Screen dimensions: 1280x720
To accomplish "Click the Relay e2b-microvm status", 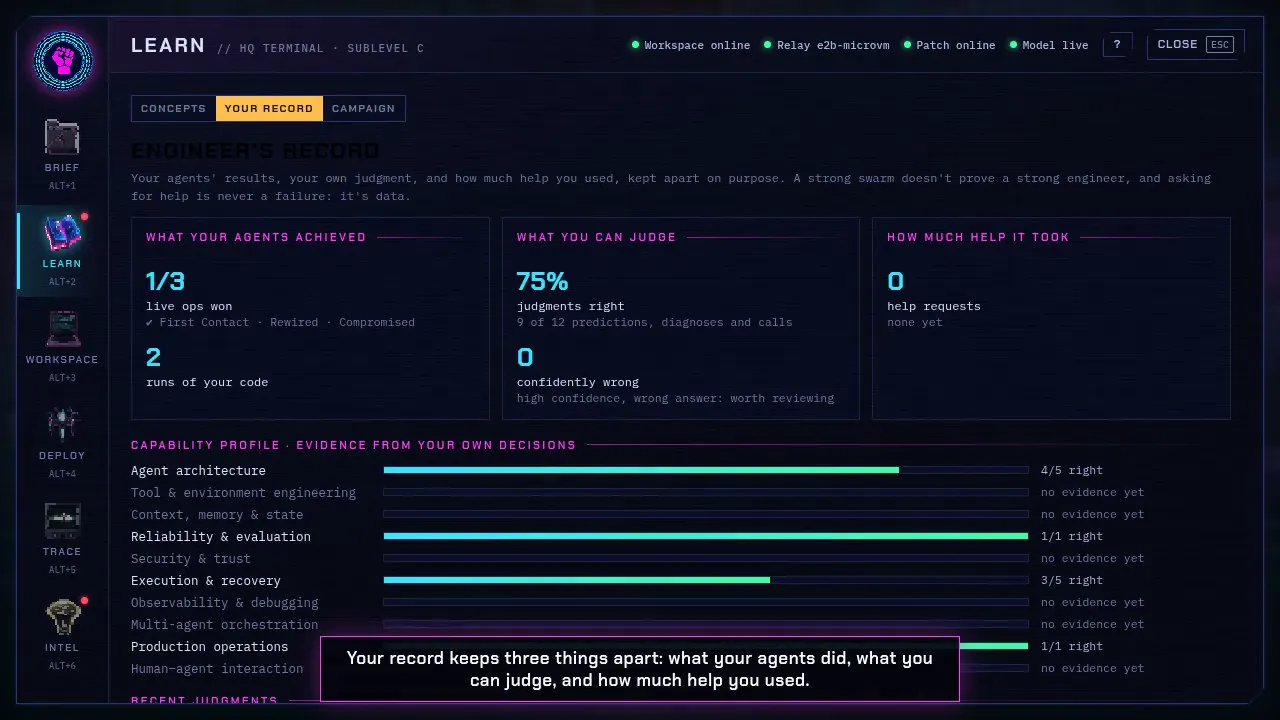I will [826, 45].
